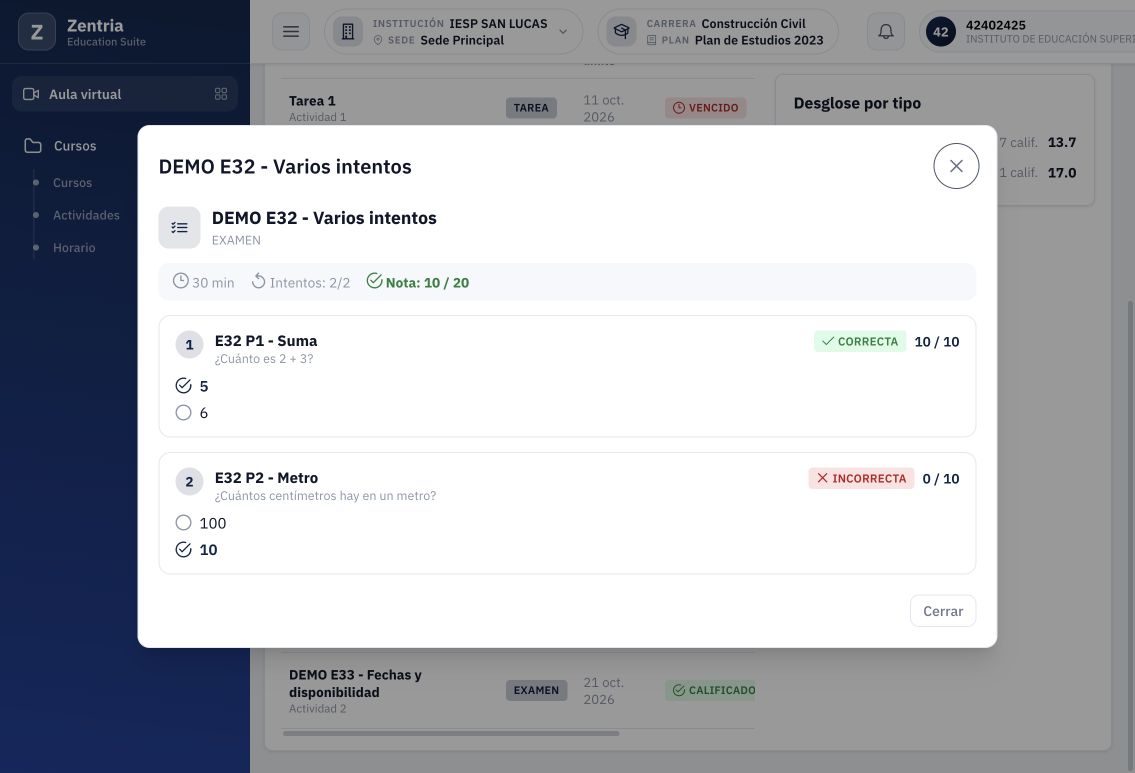Open the hamburger menu in top bar
Screen dimensions: 1135x773
290,32
